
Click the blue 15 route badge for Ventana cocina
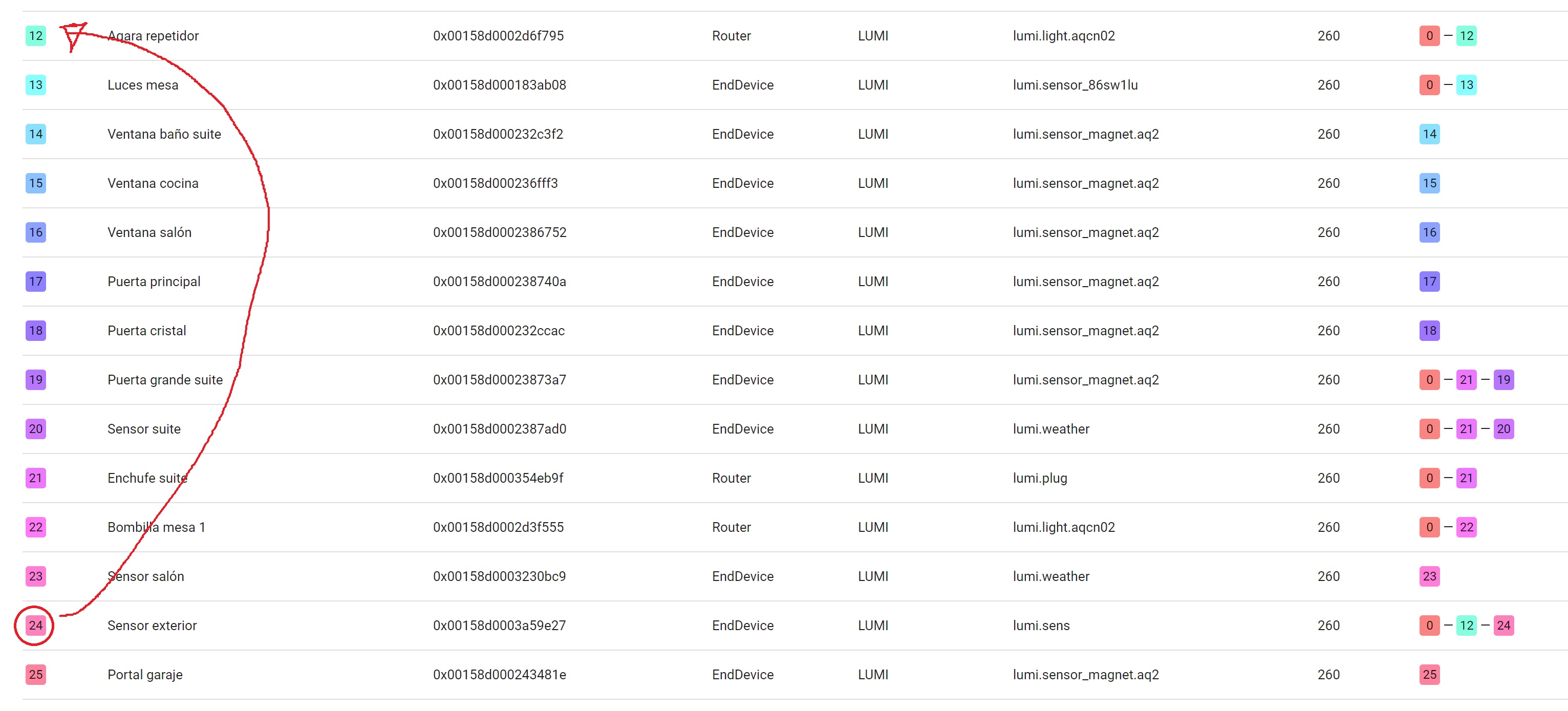tap(1429, 183)
